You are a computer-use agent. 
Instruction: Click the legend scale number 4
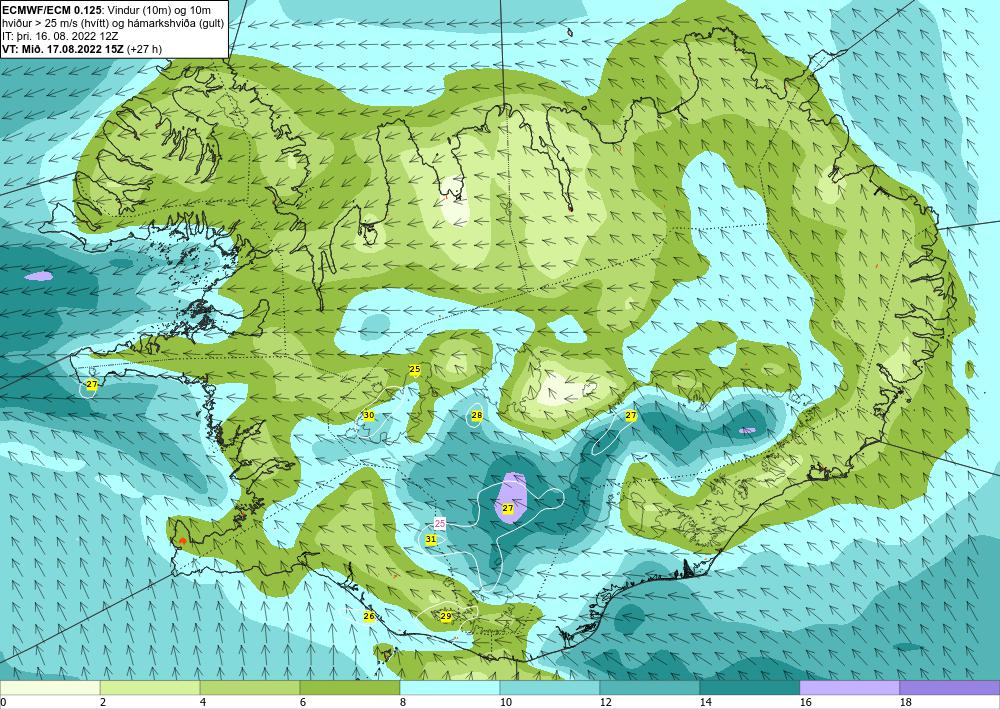pos(203,703)
